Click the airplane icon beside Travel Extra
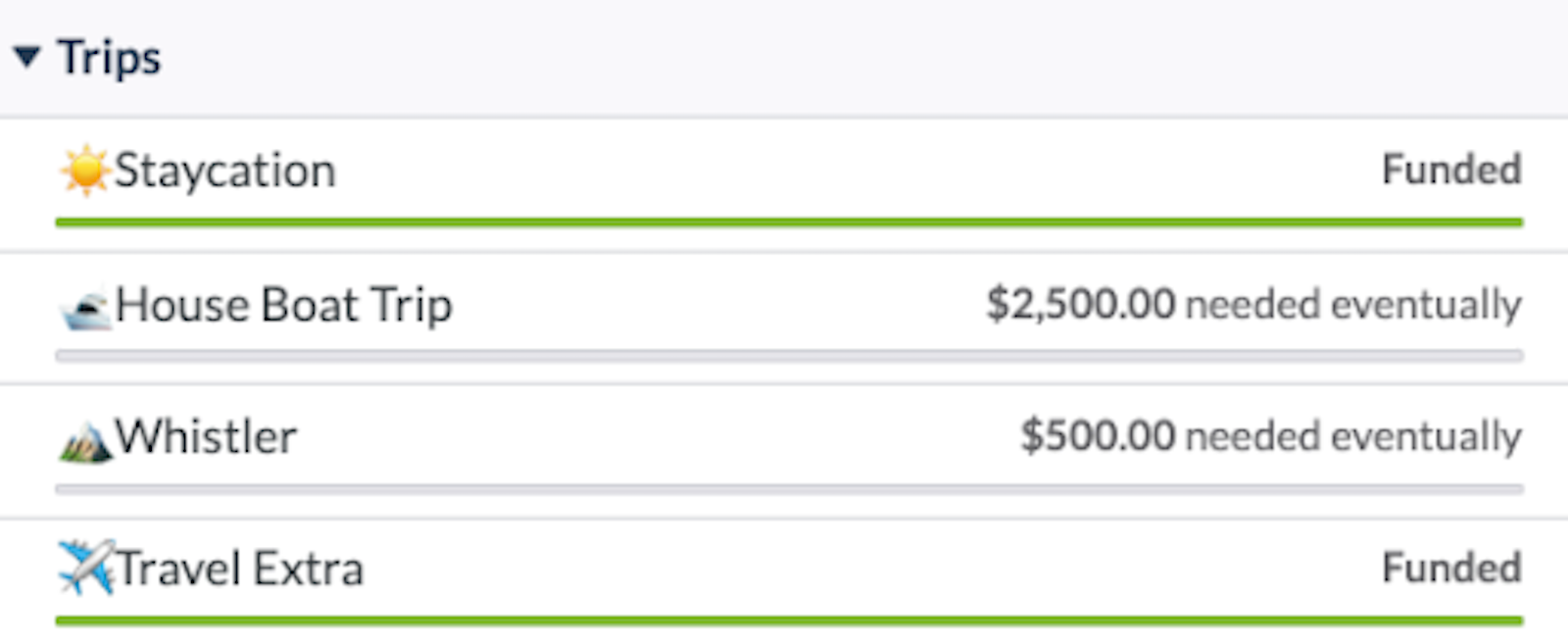This screenshot has width=1568, height=643. tap(85, 568)
